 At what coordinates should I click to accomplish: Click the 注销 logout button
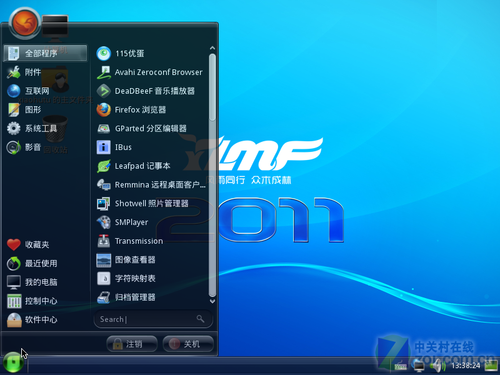[132, 344]
